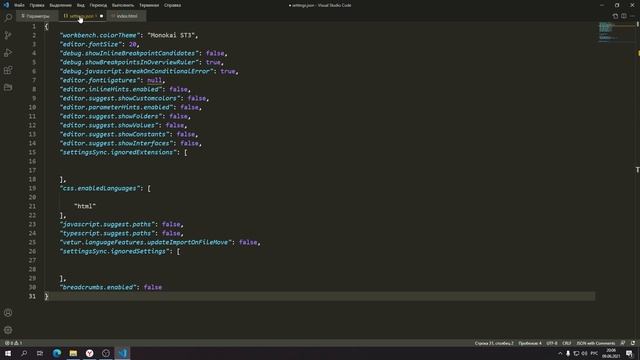Click the true value of breakOnConditionalError
Screen dimensions: 640x360
click(x=228, y=71)
